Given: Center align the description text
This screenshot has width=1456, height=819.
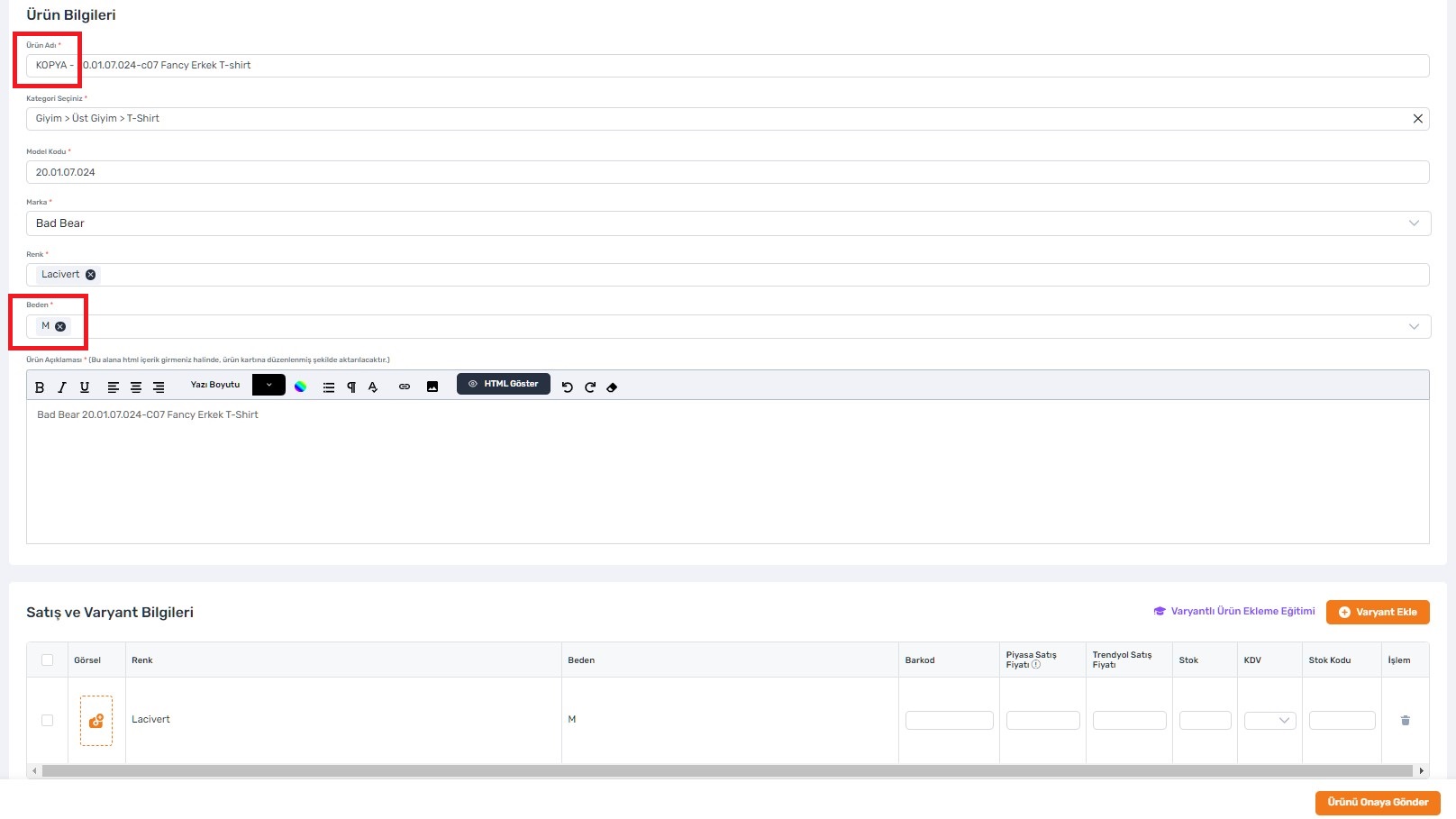Looking at the screenshot, I should tap(136, 387).
